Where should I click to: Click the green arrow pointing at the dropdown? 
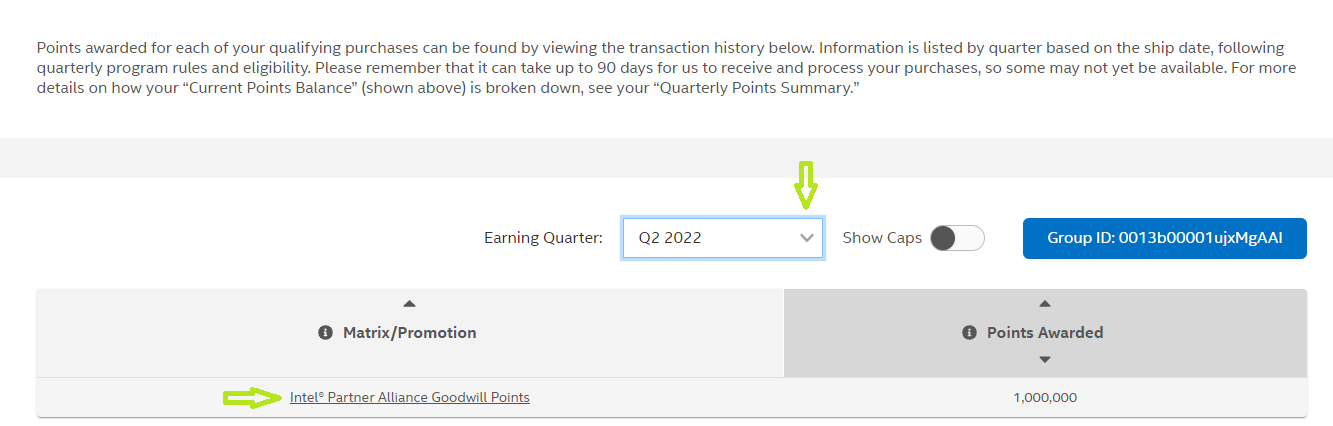806,185
